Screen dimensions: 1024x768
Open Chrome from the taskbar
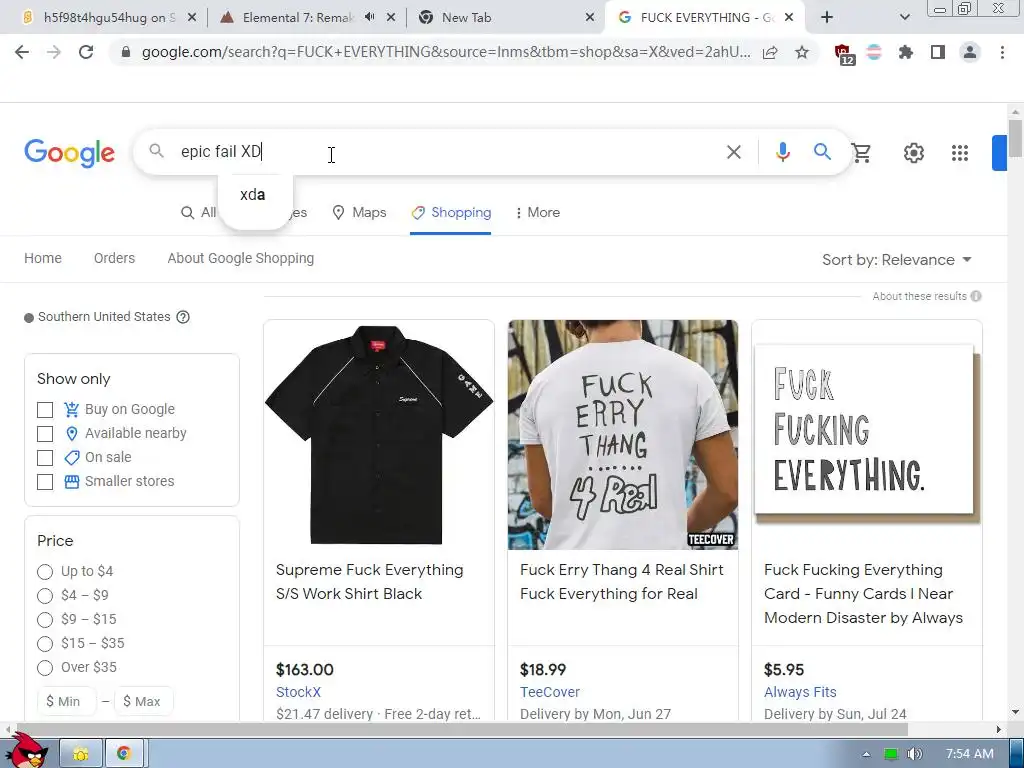[x=123, y=754]
